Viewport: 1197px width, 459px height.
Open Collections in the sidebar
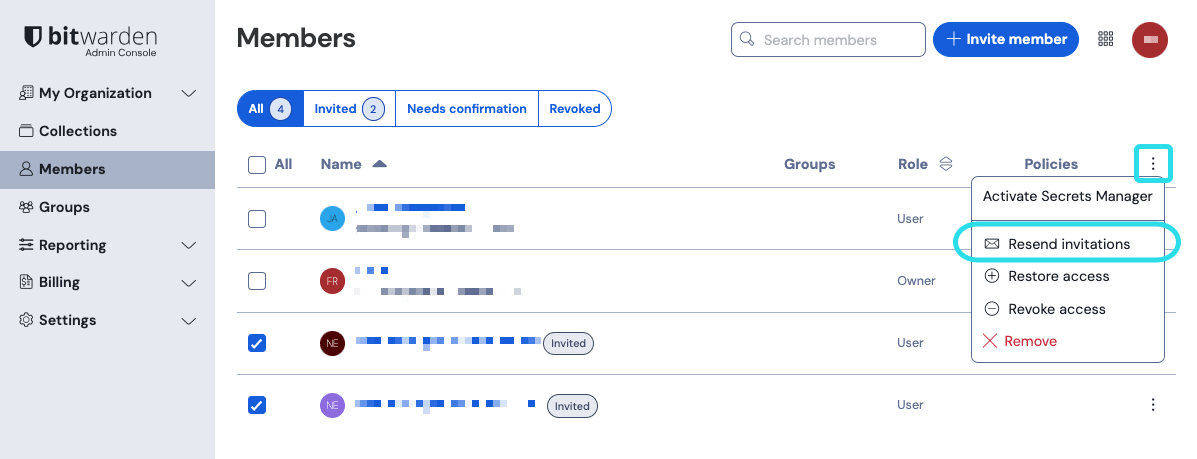tap(77, 131)
